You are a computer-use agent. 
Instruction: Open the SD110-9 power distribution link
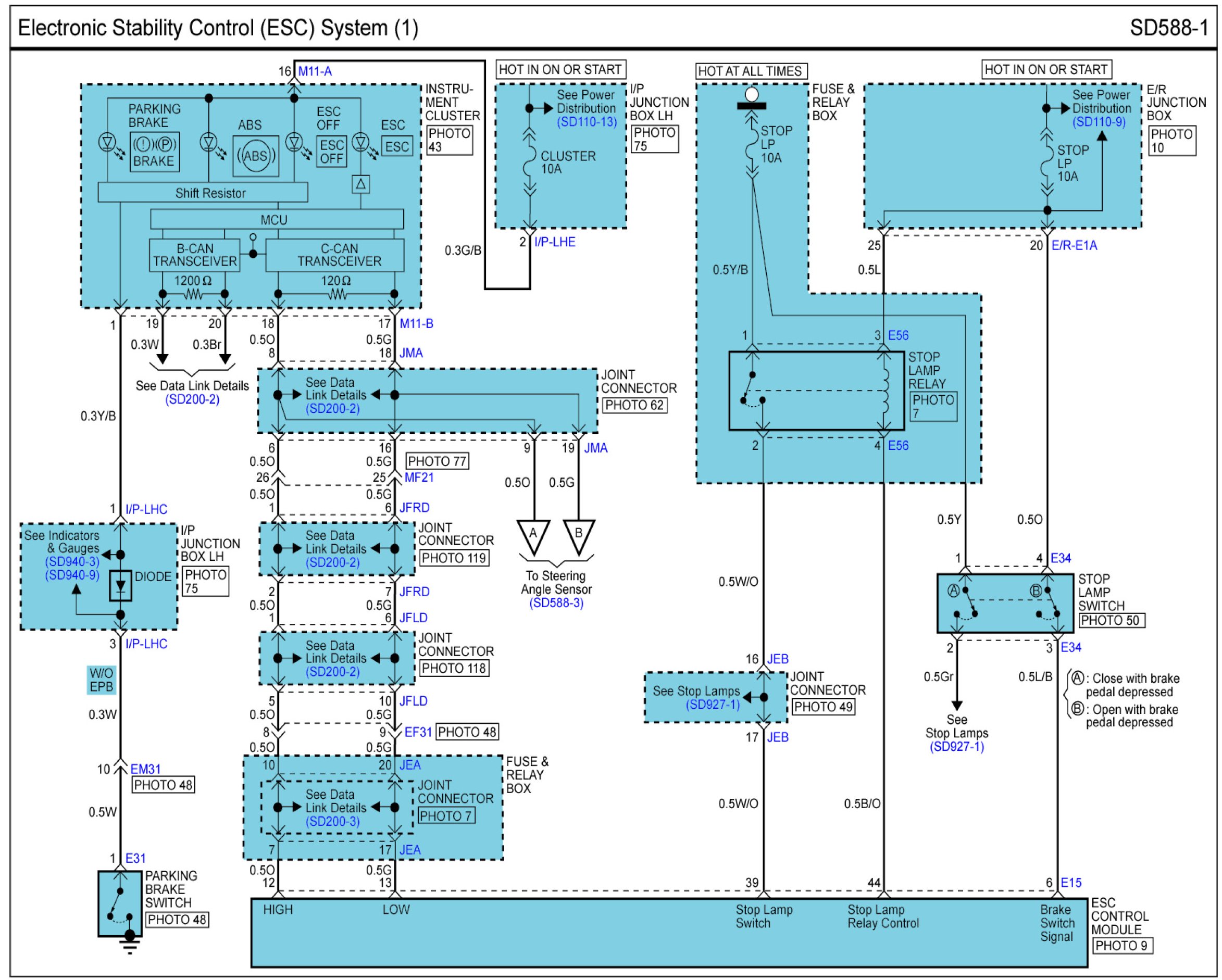[x=1099, y=122]
